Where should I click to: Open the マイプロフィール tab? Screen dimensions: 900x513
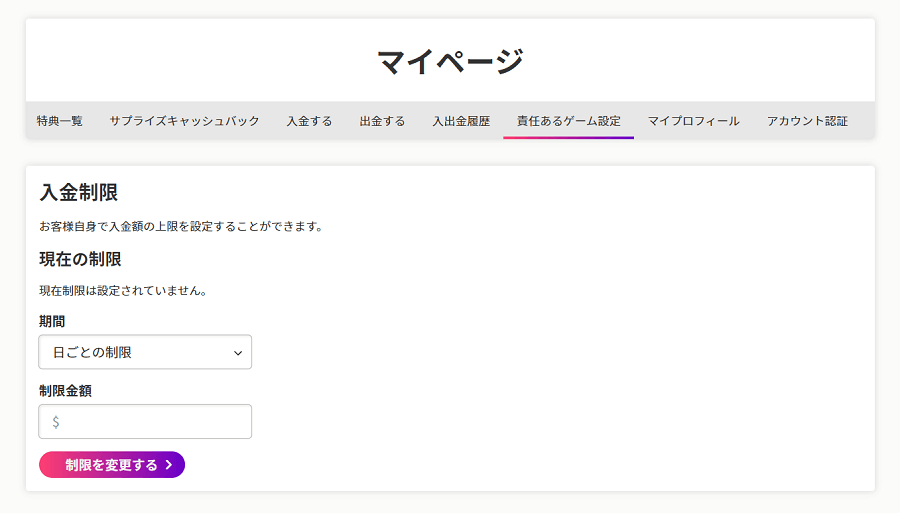click(x=693, y=121)
